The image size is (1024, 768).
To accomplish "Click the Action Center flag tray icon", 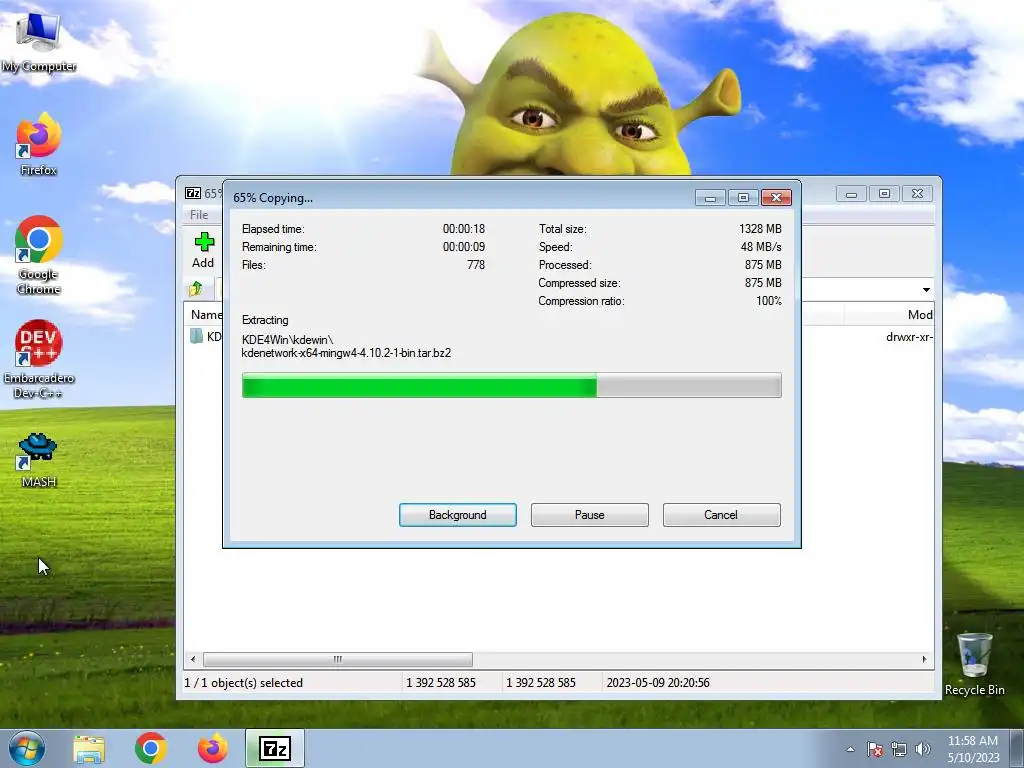I will [x=875, y=749].
